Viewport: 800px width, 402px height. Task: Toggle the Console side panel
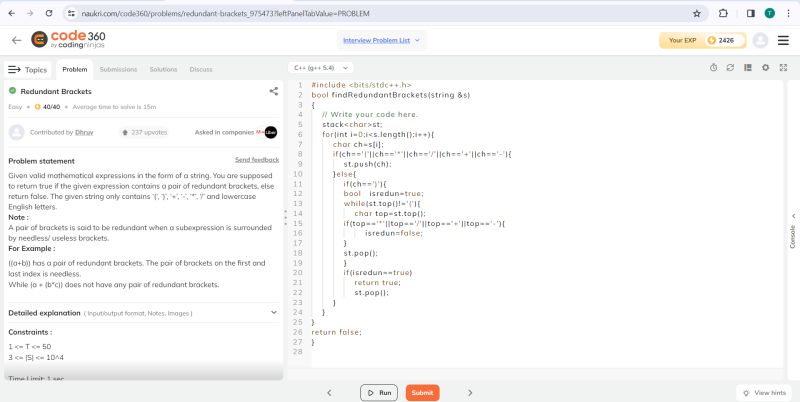793,231
